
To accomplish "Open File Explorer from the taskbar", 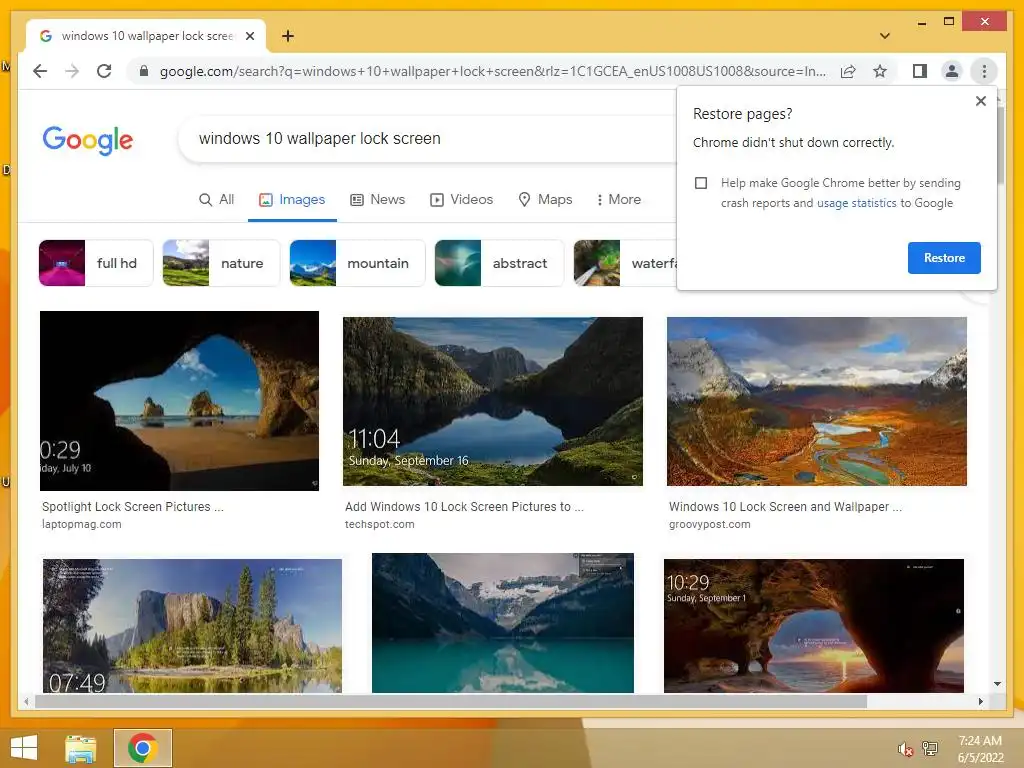I will coord(80,748).
